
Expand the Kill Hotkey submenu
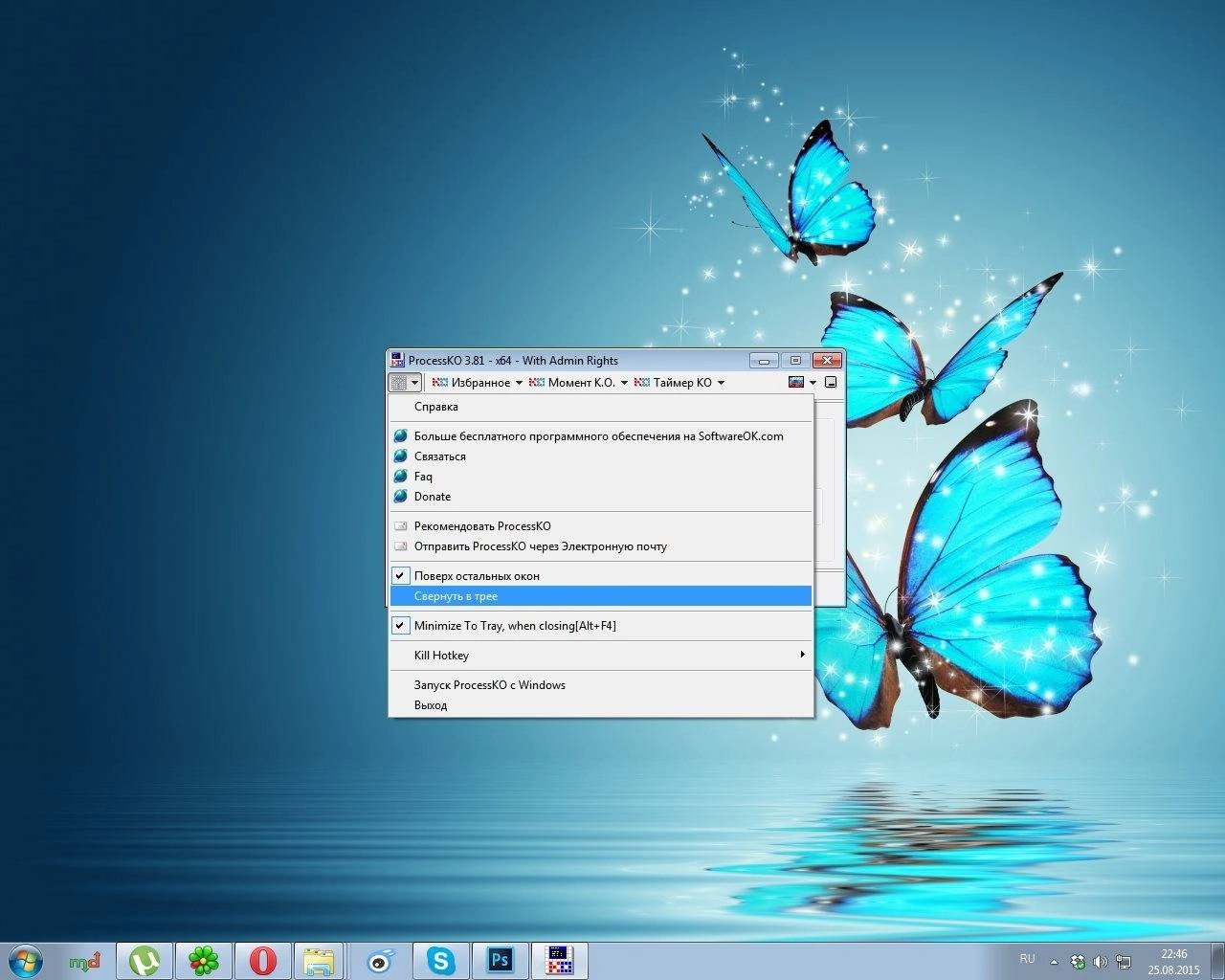pyautogui.click(x=600, y=656)
